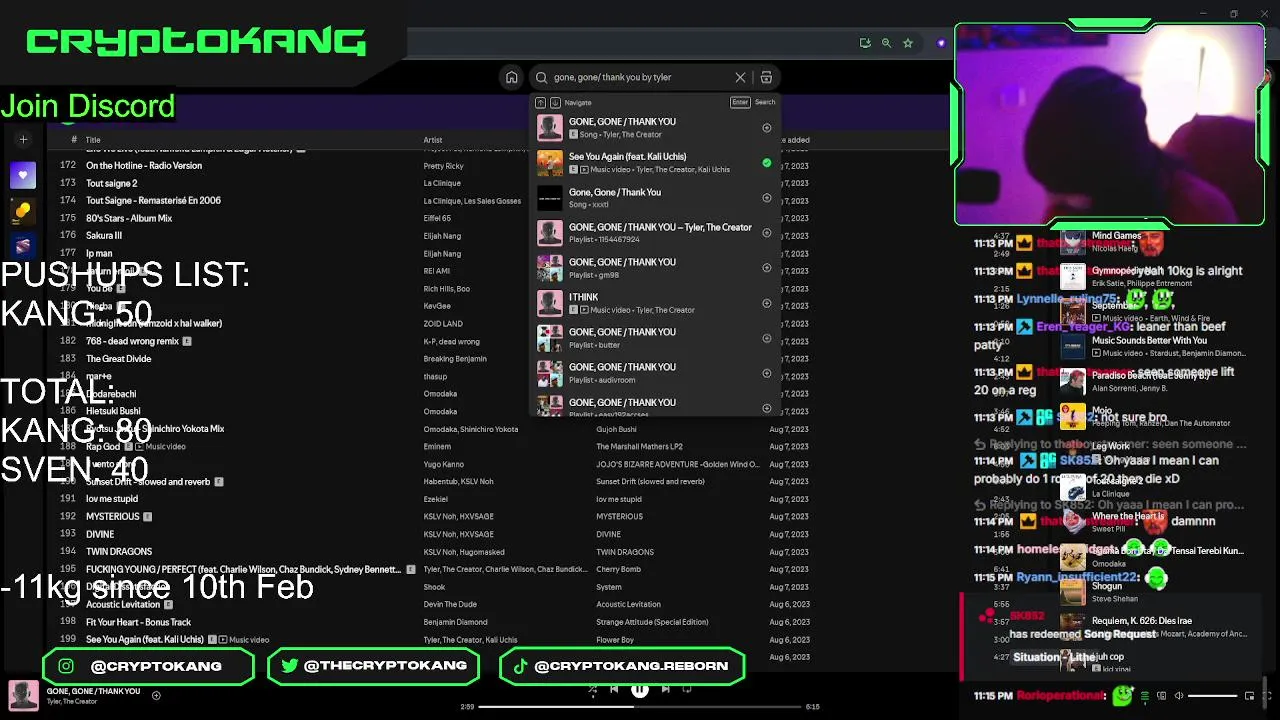Add butter playlist result via plus icon
This screenshot has width=1280, height=720.
[767, 338]
